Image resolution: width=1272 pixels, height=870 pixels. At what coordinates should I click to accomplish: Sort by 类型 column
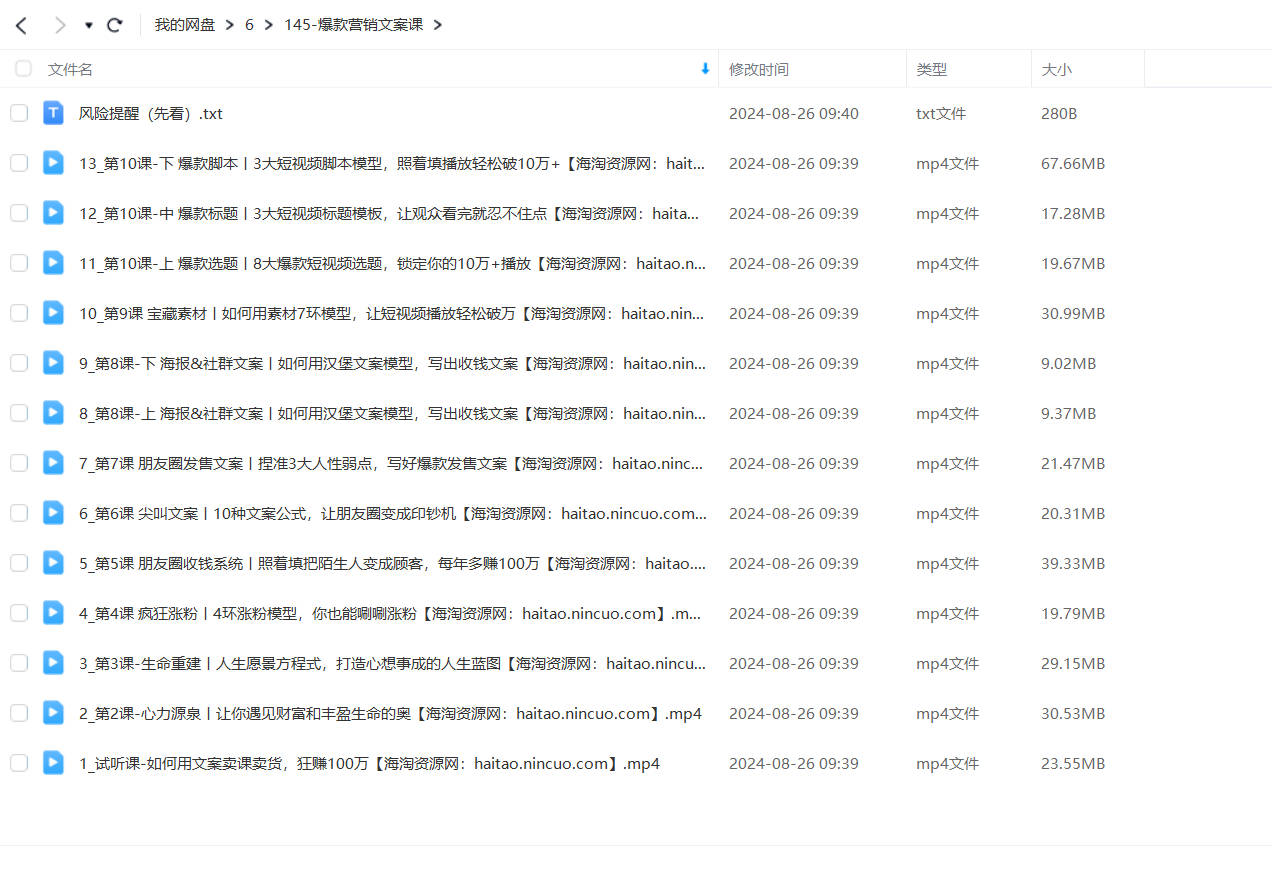point(931,69)
